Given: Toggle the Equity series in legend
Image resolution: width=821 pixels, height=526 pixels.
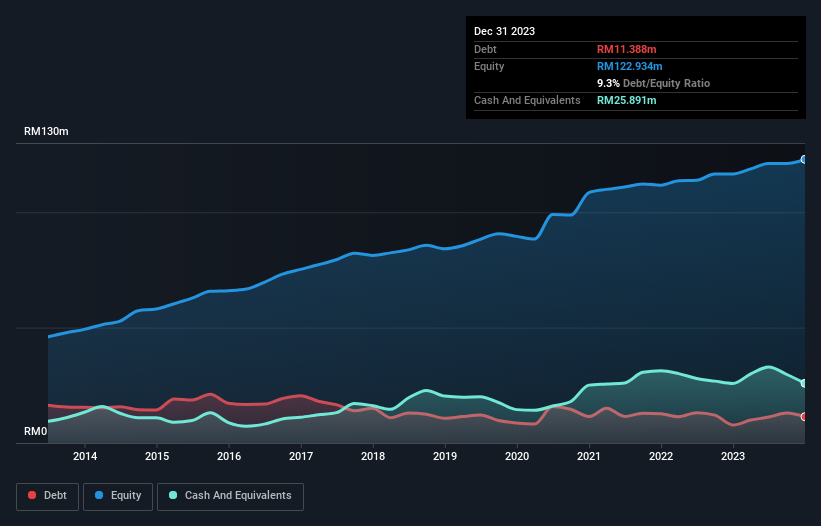Looking at the screenshot, I should [x=117, y=495].
